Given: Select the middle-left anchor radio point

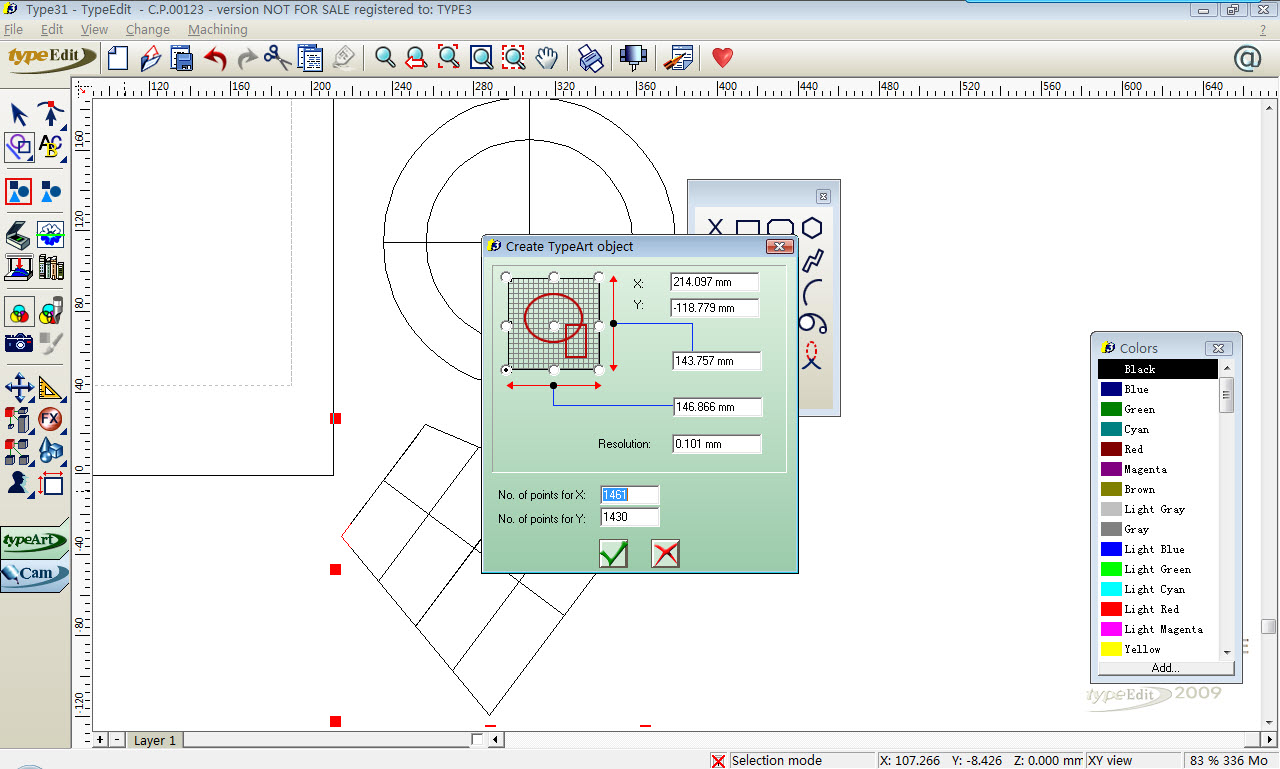Looking at the screenshot, I should [507, 326].
